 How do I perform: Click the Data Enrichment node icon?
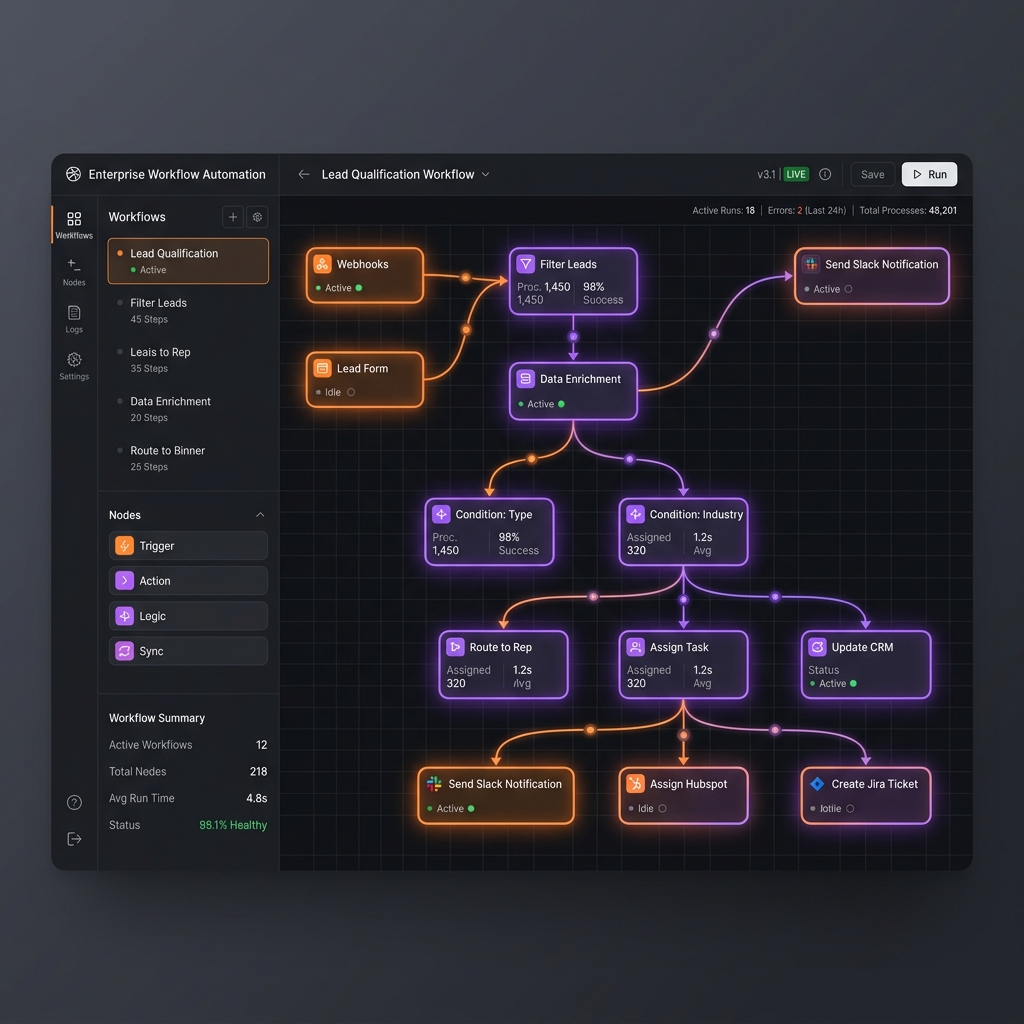coord(525,379)
